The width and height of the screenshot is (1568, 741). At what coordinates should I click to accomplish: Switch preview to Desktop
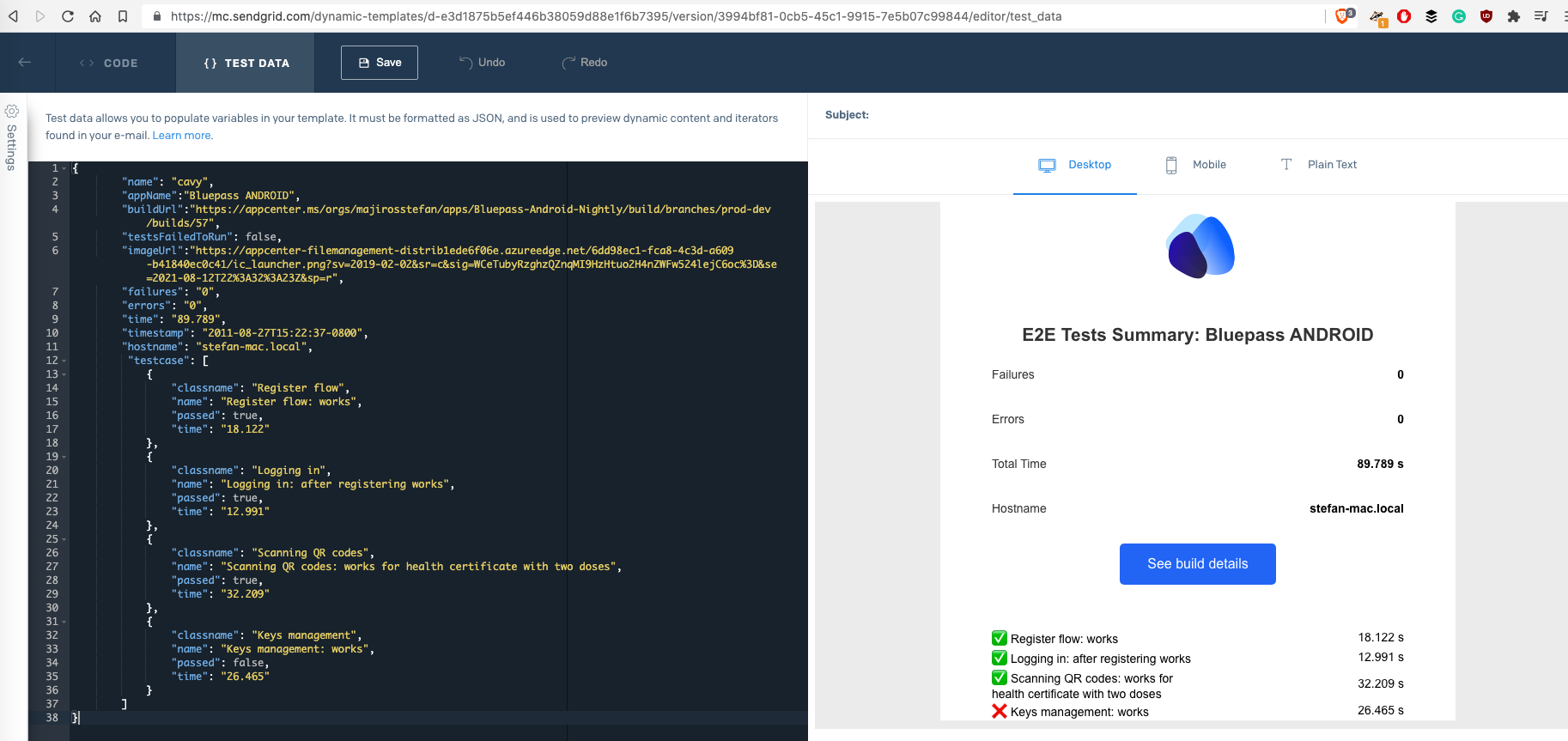(x=1075, y=165)
